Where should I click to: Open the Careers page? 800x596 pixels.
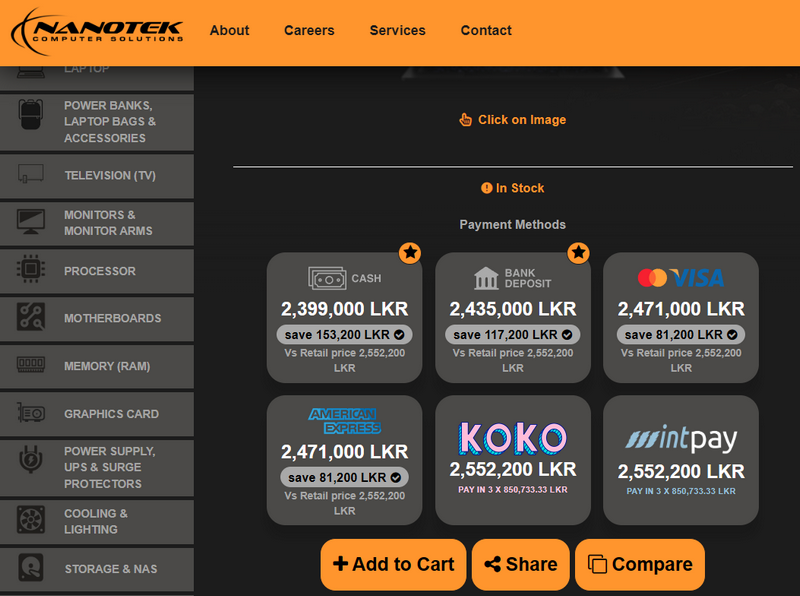coord(309,31)
